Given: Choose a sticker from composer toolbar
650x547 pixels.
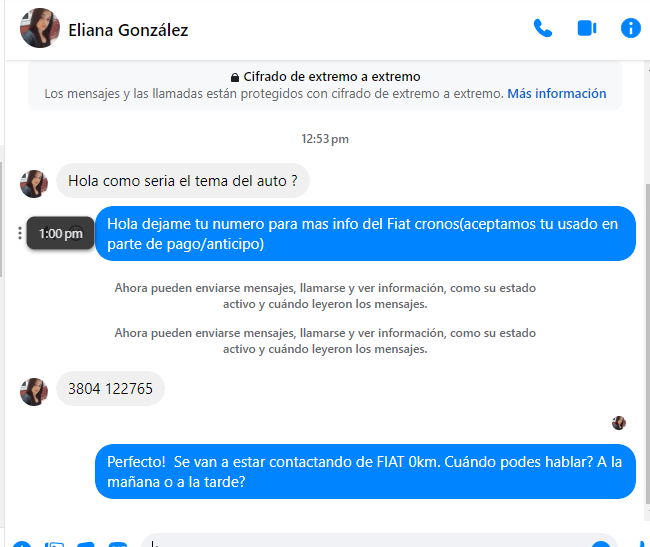Looking at the screenshot, I should pyautogui.click(x=86, y=544).
